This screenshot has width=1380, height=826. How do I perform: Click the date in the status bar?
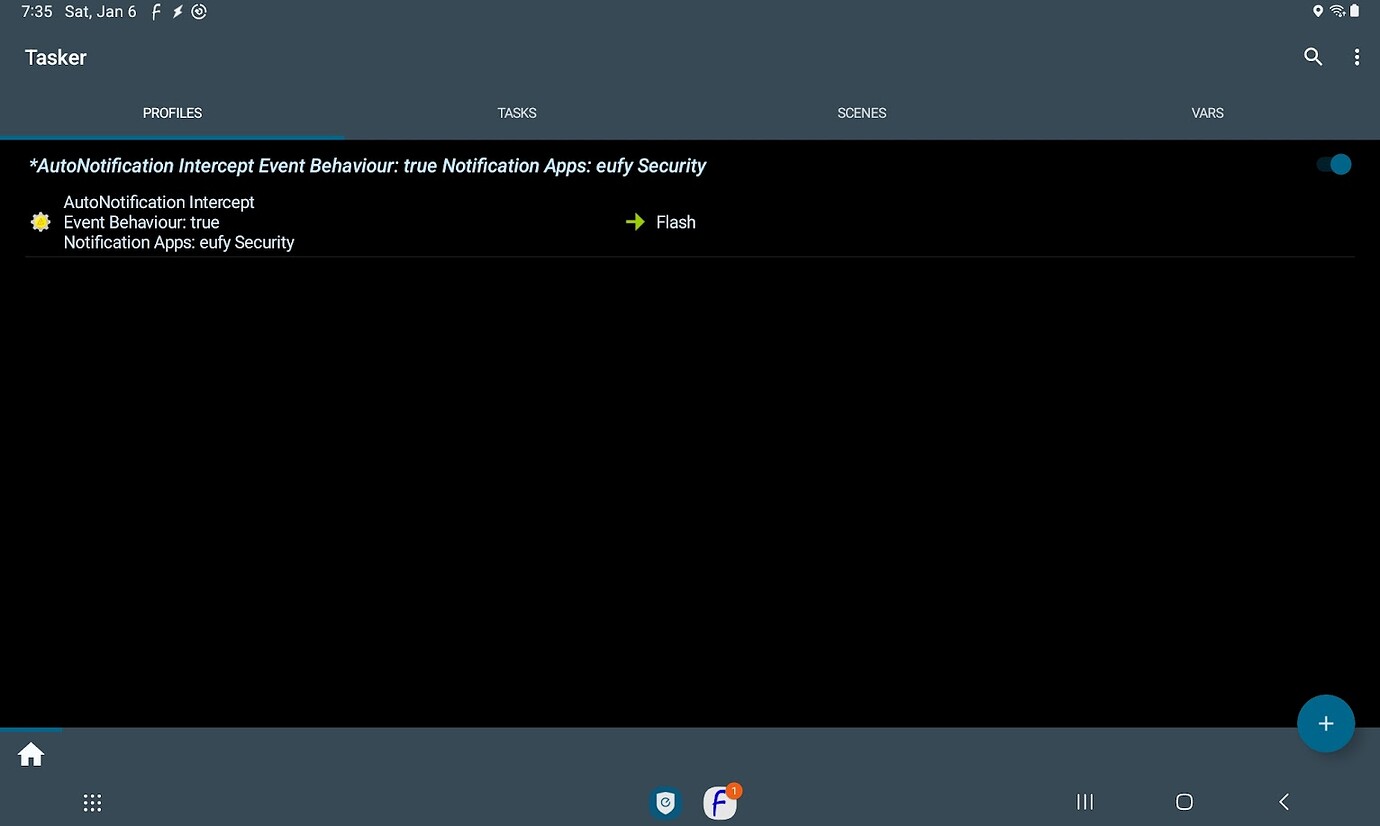[x=100, y=12]
